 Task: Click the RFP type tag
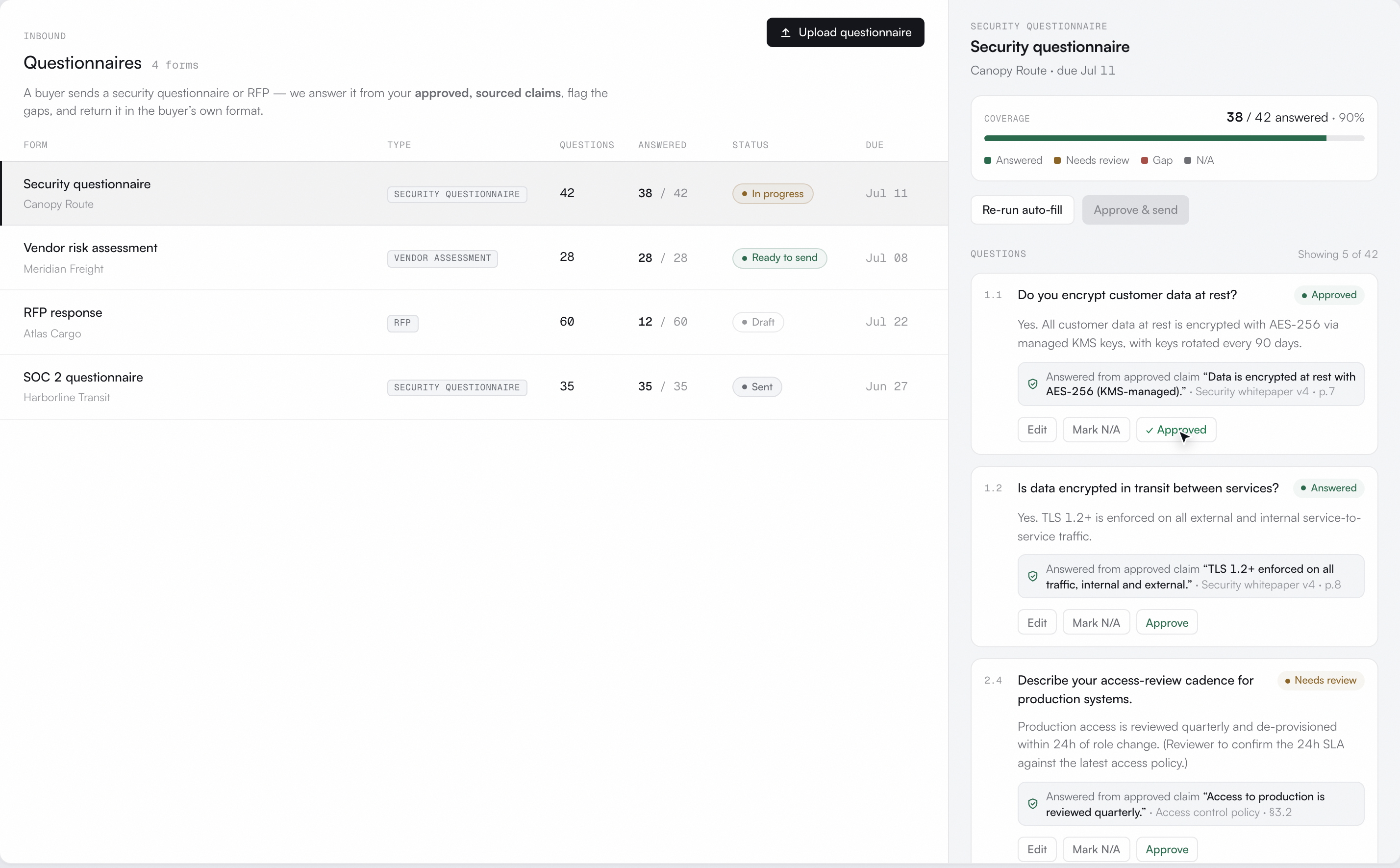[x=402, y=323]
